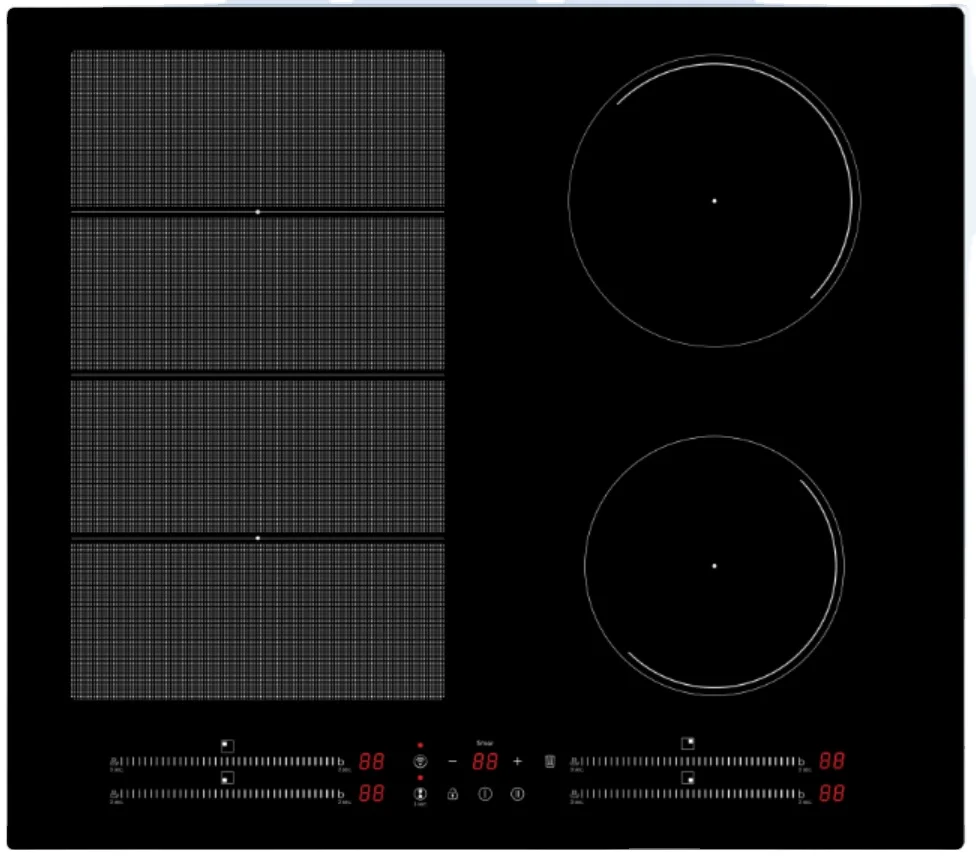Image resolution: width=976 pixels, height=857 pixels.
Task: Tap the timer minus key
Action: (453, 761)
